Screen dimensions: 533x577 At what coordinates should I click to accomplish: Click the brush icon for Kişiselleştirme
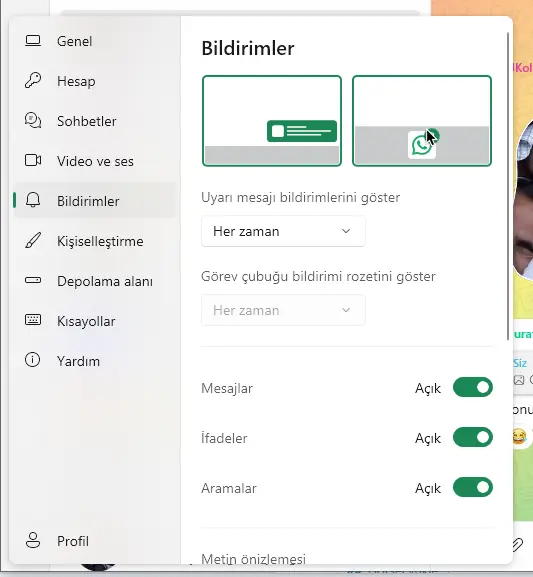33,240
